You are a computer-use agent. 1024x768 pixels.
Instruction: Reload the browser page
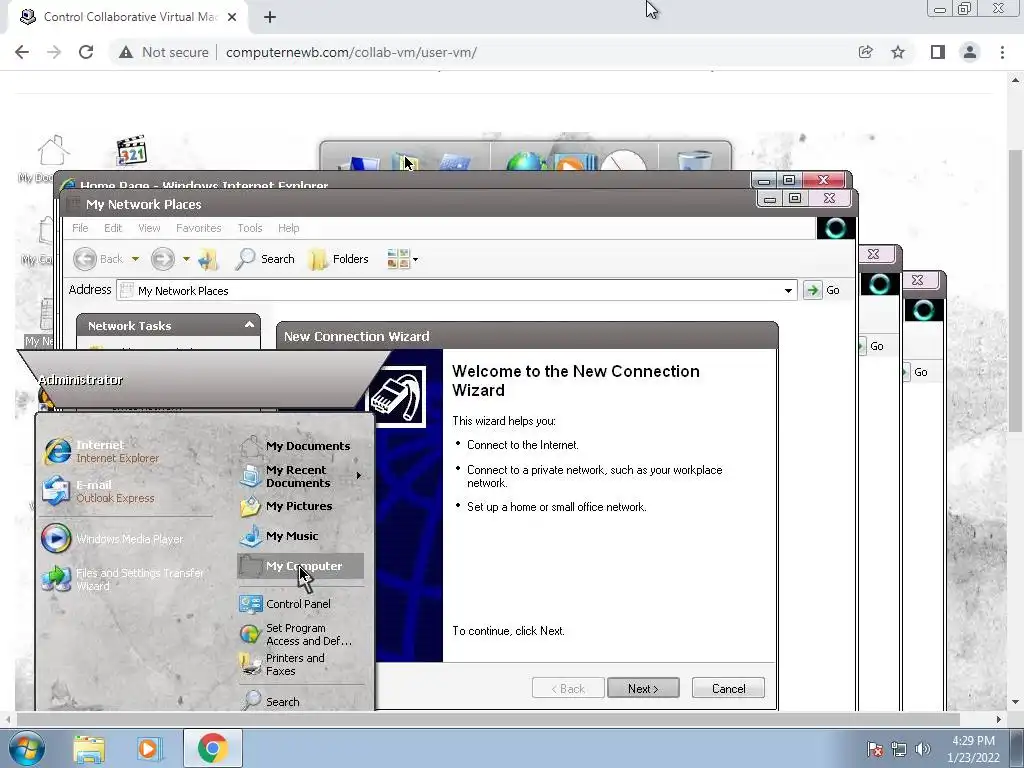point(86,52)
